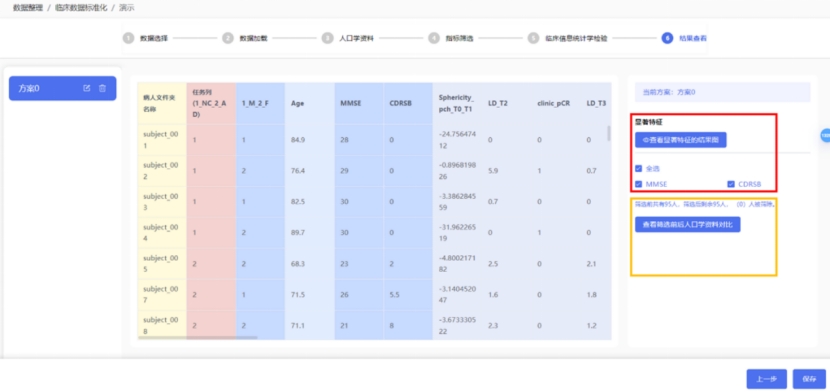Click Sphericity value -24.75647412
The width and height of the screenshot is (830, 392).
point(457,140)
